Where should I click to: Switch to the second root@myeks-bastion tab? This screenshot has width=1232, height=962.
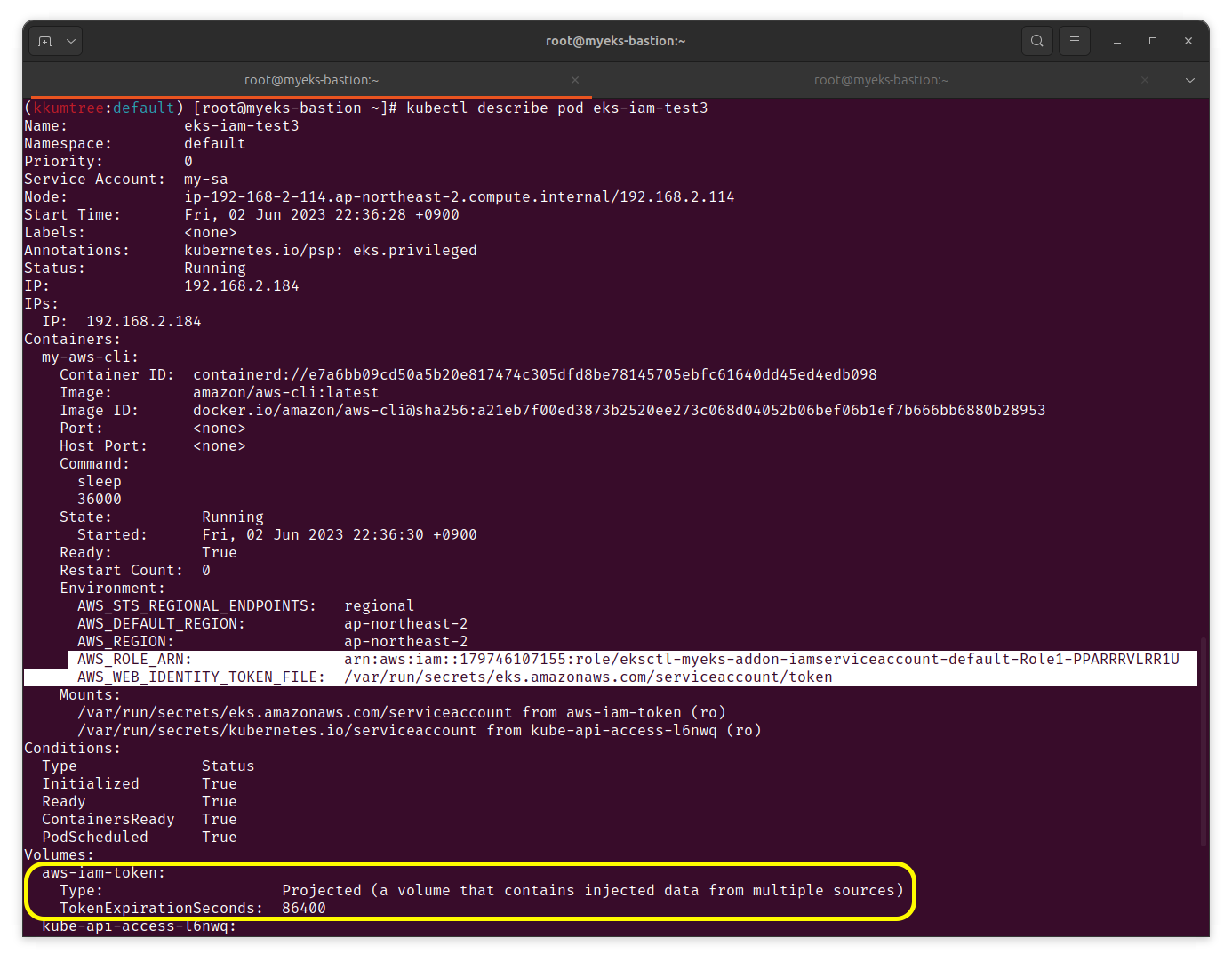pyautogui.click(x=881, y=80)
